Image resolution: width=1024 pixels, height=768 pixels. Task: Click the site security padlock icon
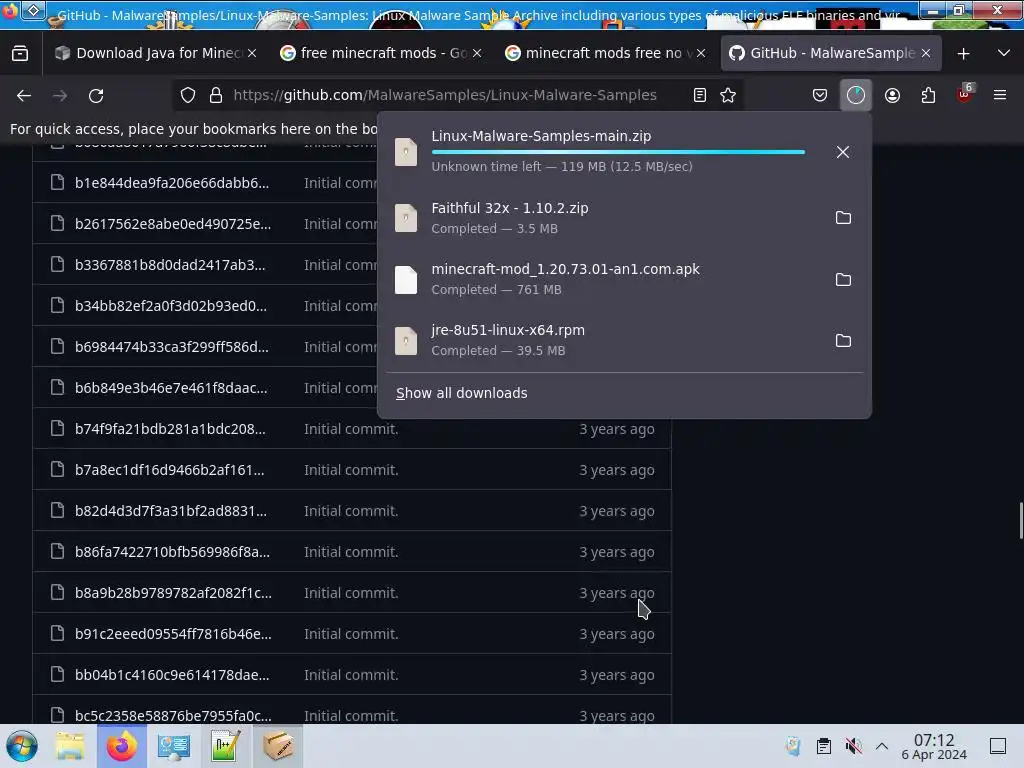tap(216, 95)
